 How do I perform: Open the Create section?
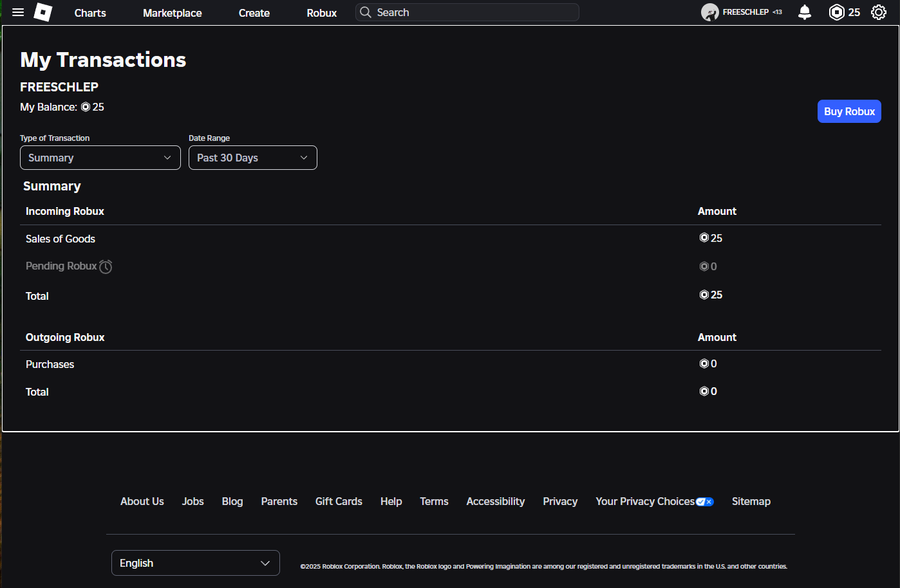(x=254, y=13)
